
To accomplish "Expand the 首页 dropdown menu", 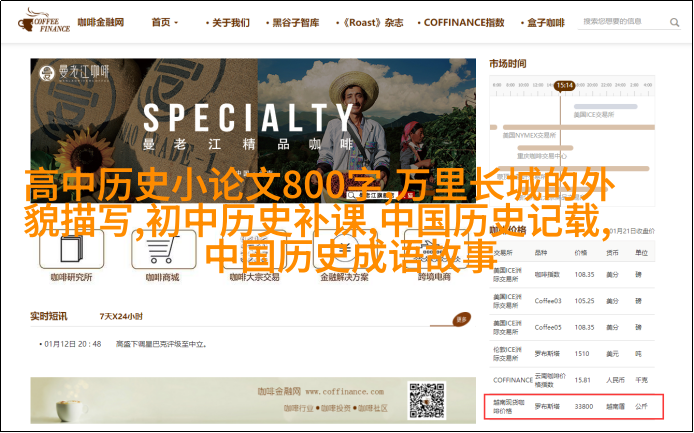I will click(165, 22).
